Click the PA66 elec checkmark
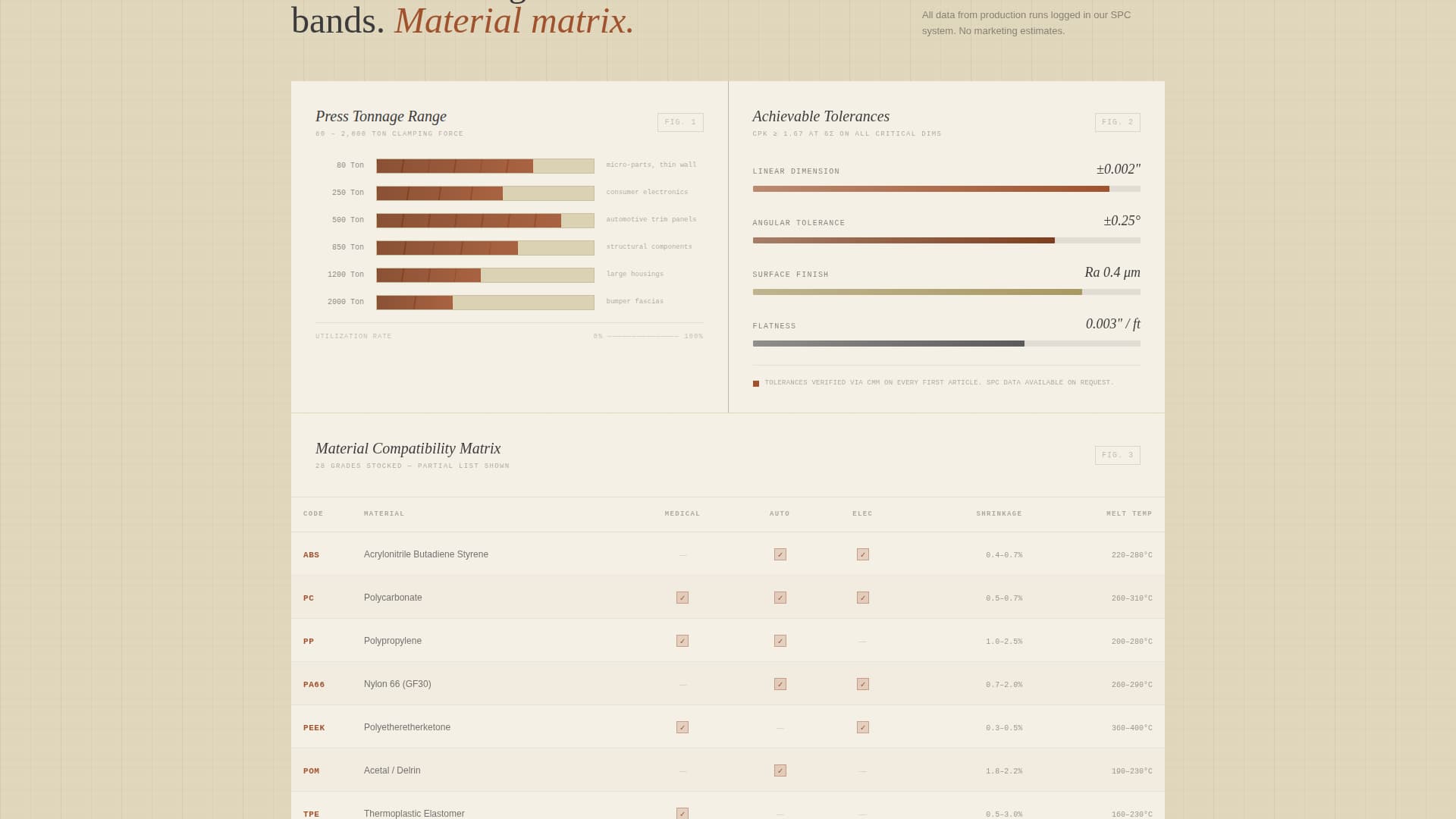This screenshot has width=1456, height=819. pyautogui.click(x=862, y=683)
